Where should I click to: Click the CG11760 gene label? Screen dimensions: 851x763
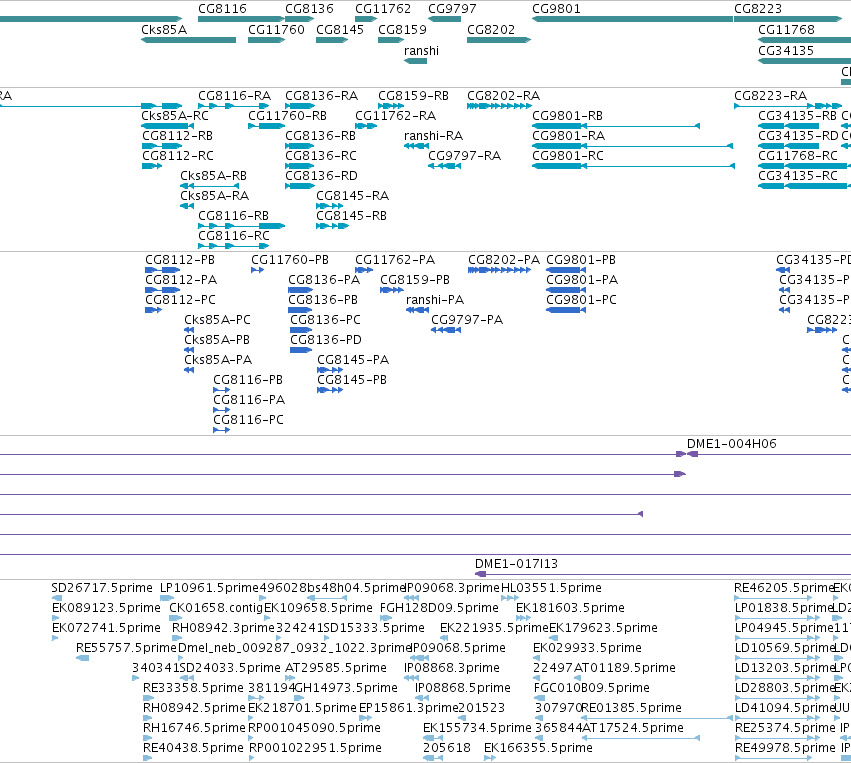[276, 29]
